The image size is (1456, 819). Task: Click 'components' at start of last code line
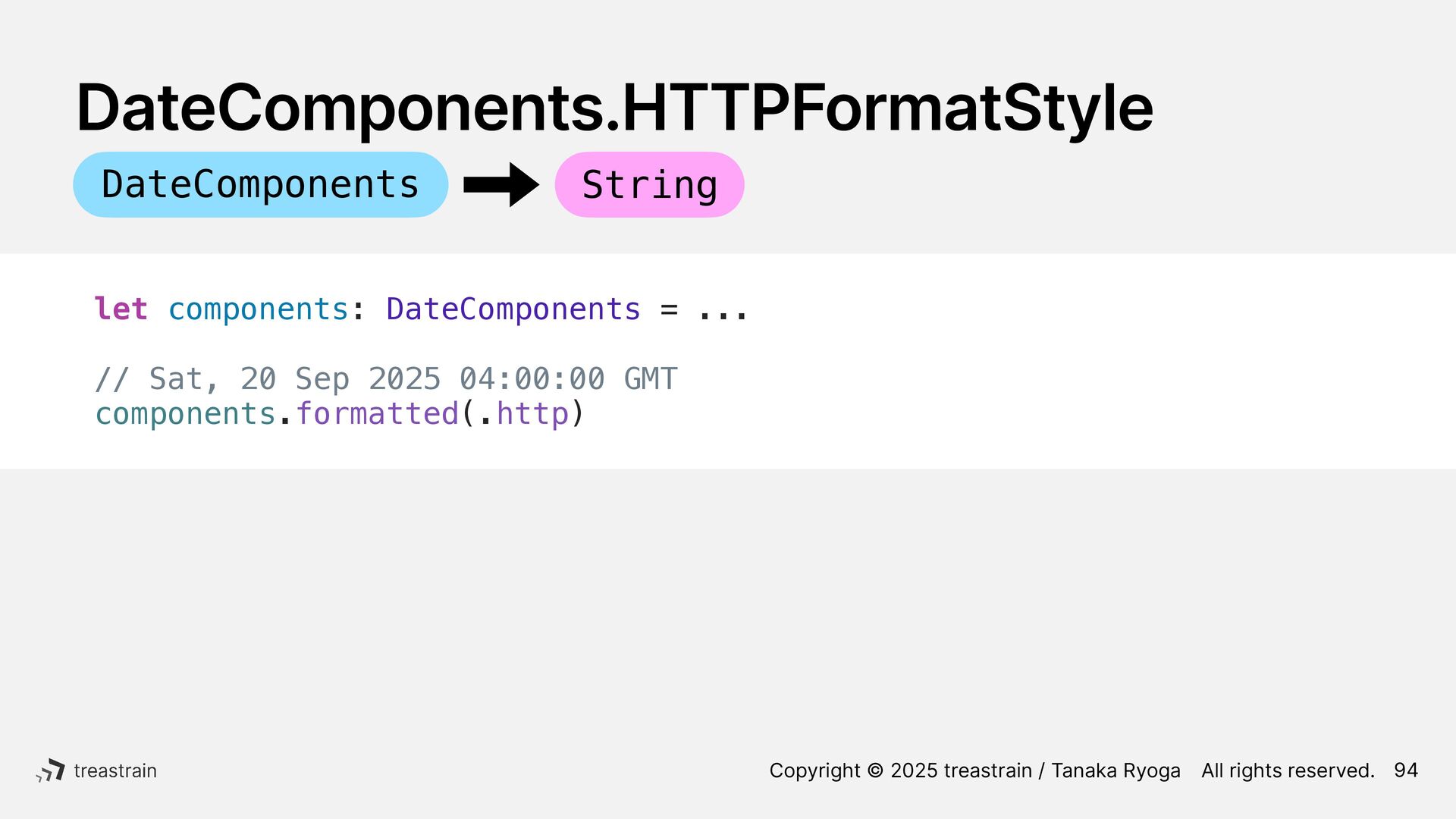185,415
